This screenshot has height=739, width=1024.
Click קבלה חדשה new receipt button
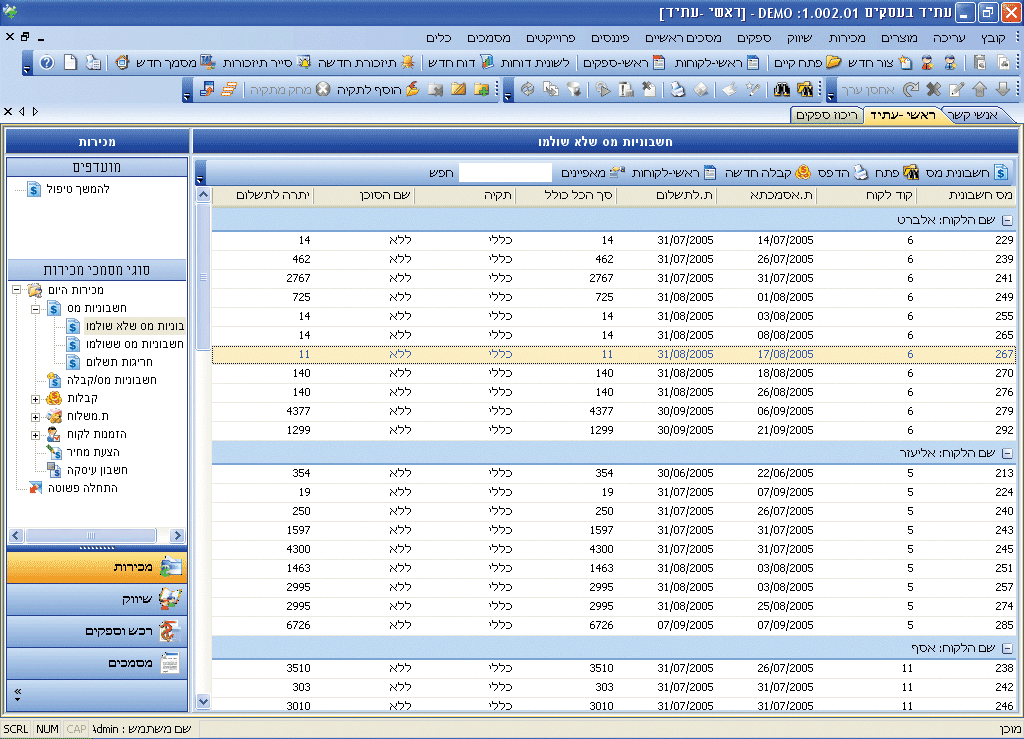767,172
